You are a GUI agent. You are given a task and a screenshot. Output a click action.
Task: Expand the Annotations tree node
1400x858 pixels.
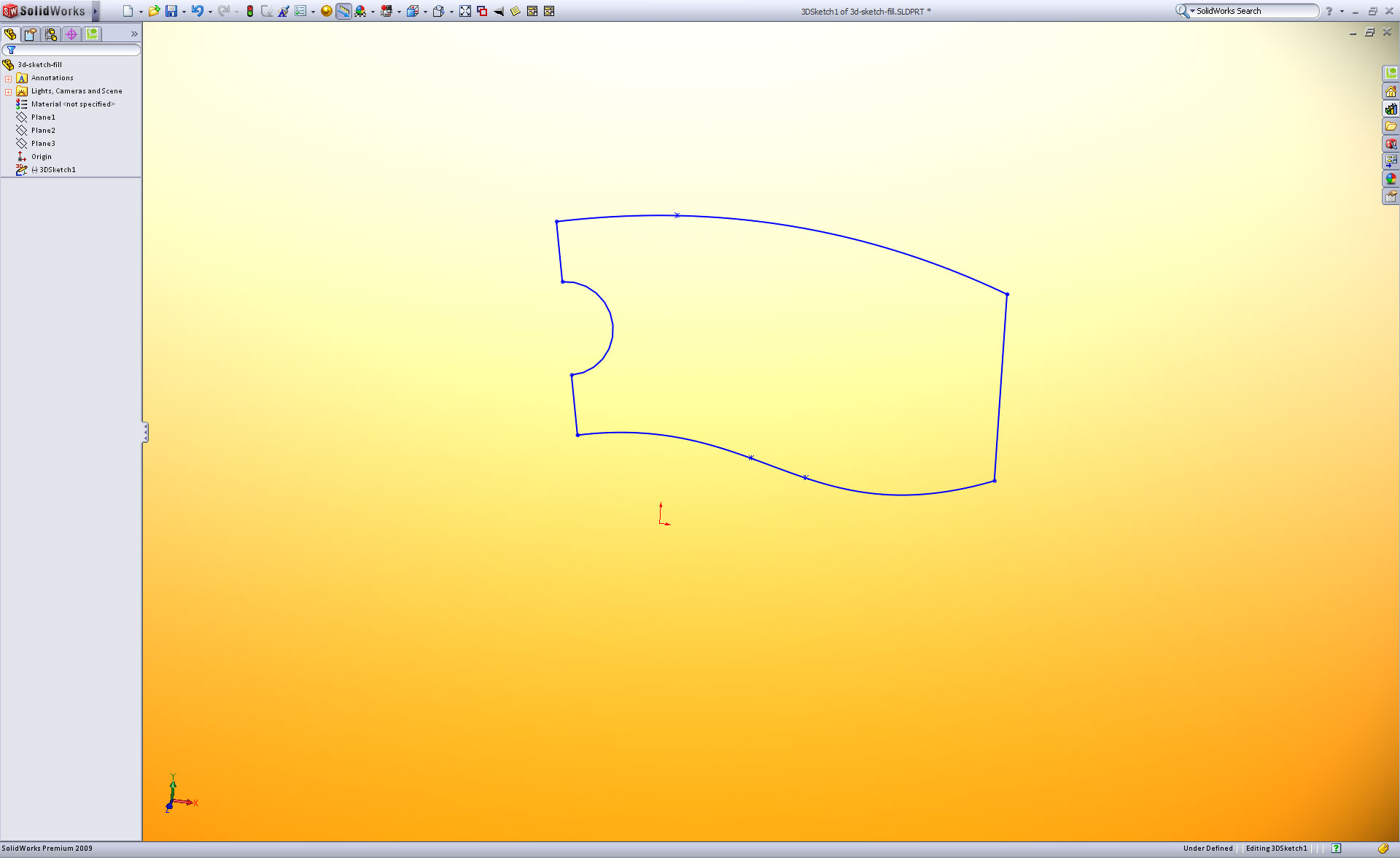pyautogui.click(x=8, y=78)
